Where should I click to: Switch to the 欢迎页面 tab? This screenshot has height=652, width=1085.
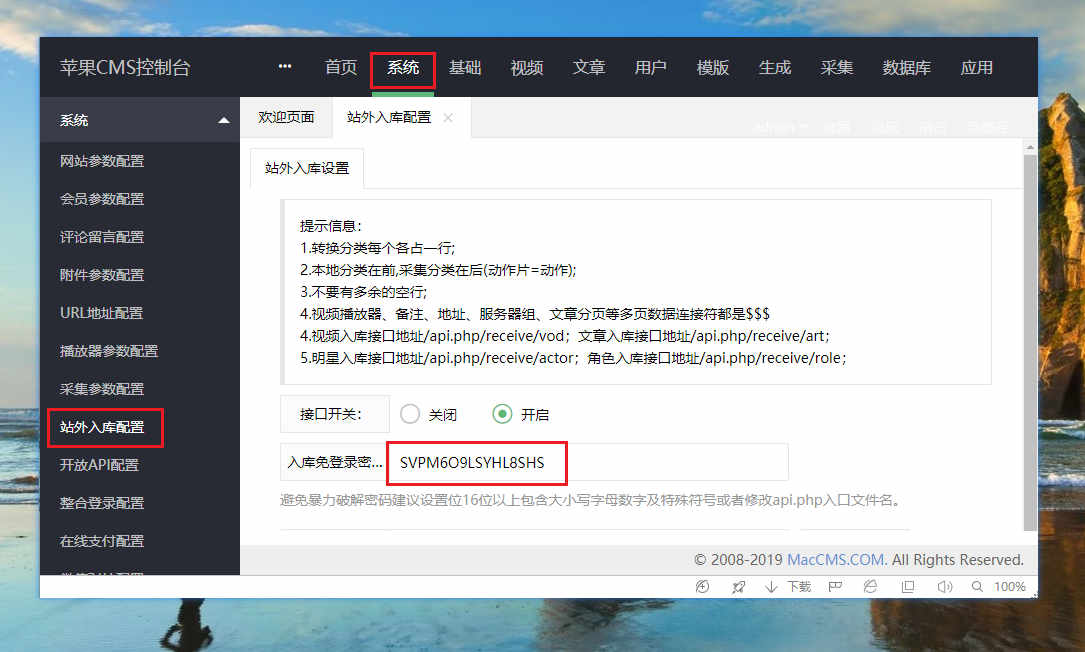(x=286, y=117)
